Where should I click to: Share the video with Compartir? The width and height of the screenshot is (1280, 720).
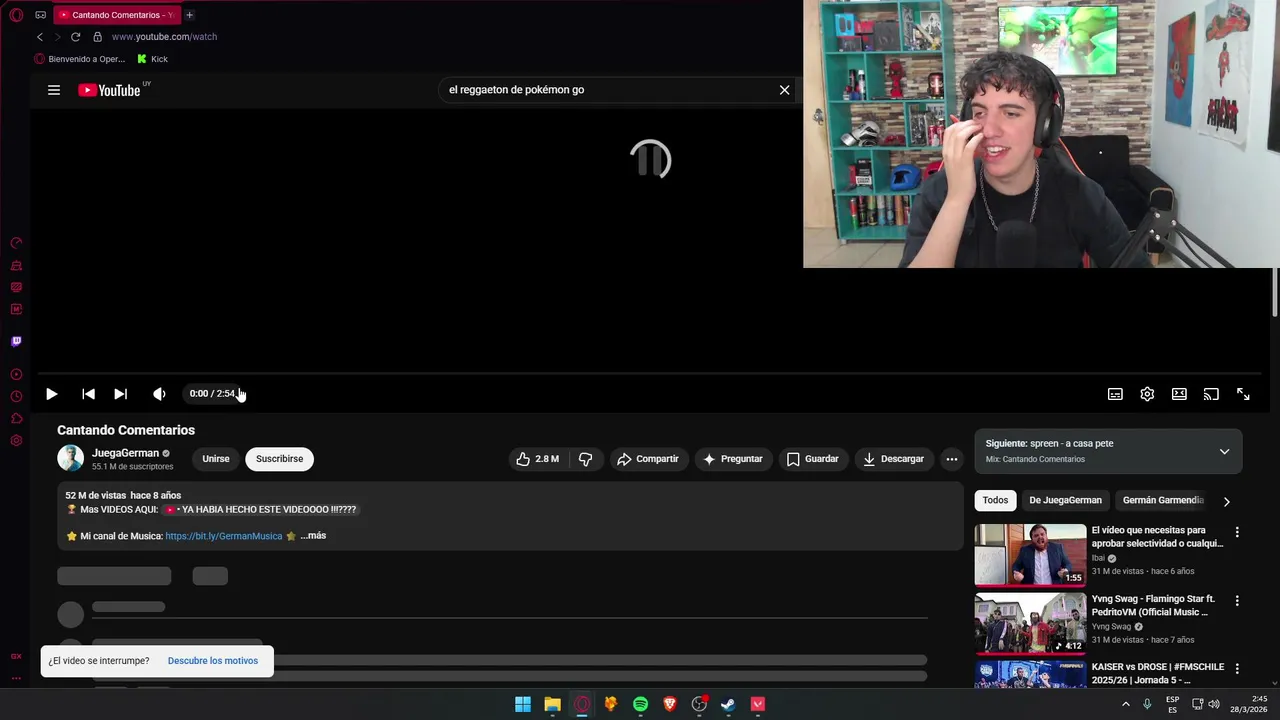[x=647, y=459]
